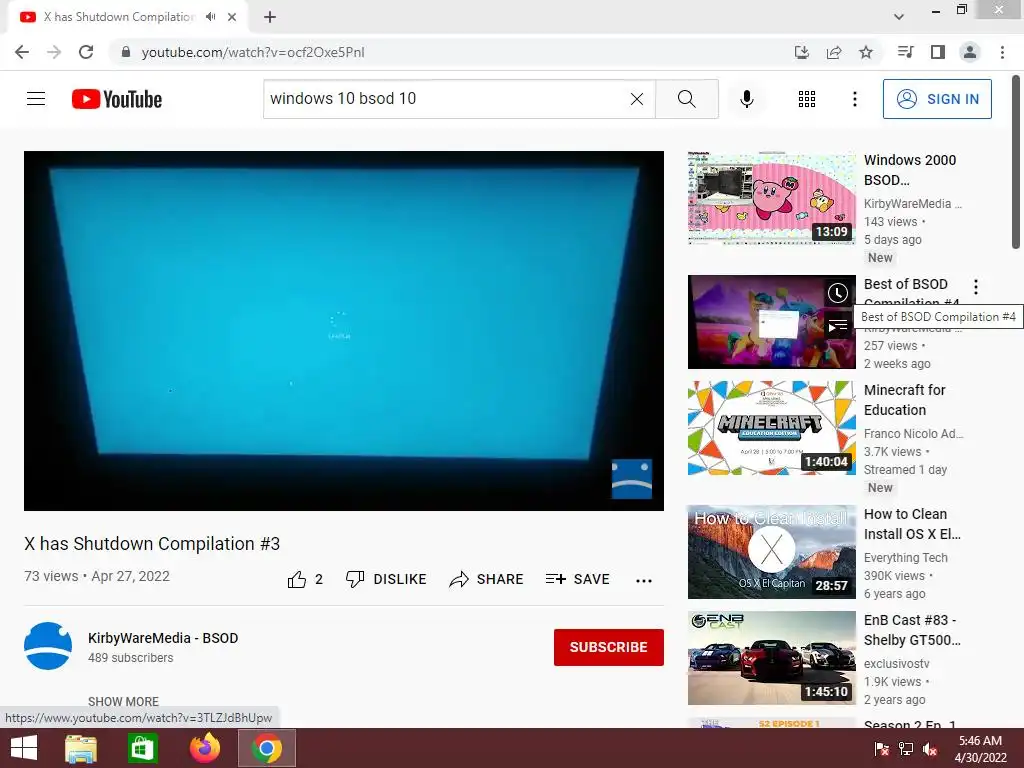Open the tab search chevron dropdown
1024x768 pixels.
click(899, 17)
